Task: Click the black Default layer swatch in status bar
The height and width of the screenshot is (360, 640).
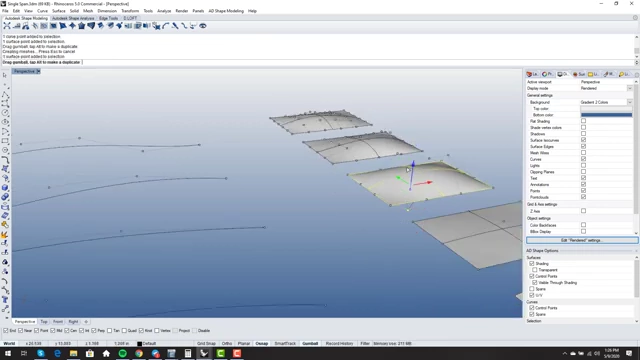Action: click(x=140, y=344)
